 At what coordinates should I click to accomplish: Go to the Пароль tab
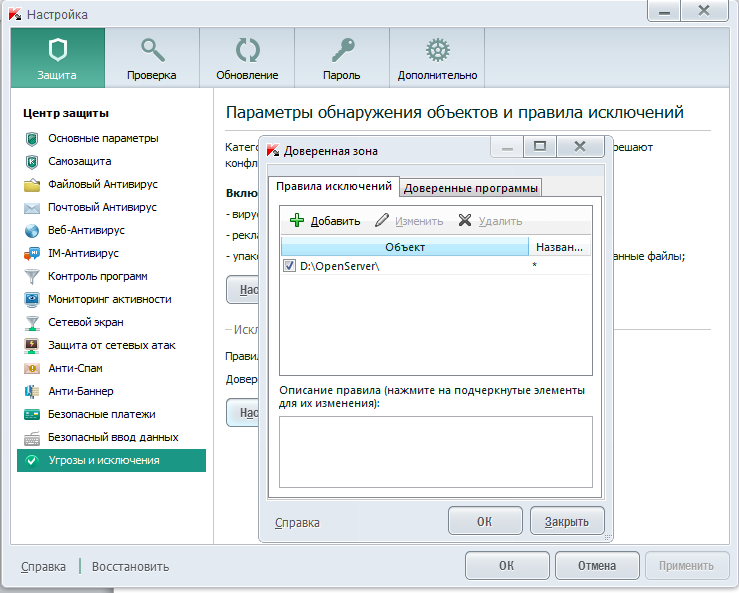(342, 58)
